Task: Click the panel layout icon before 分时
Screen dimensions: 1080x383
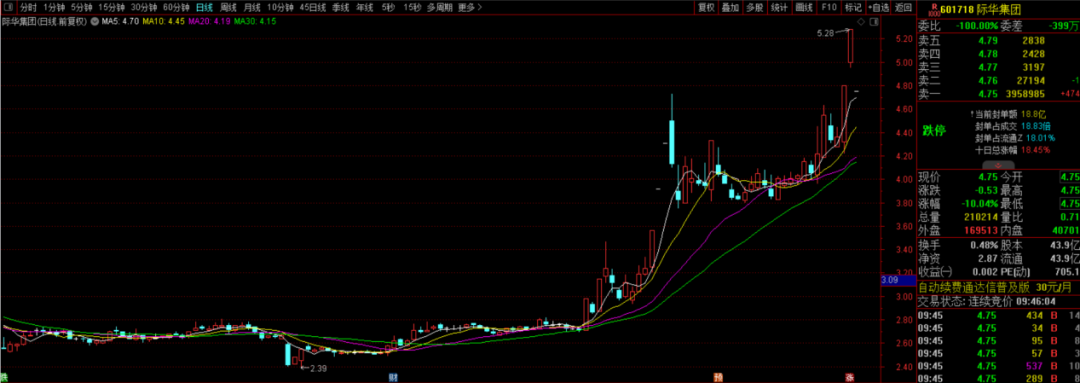Action: pyautogui.click(x=8, y=8)
